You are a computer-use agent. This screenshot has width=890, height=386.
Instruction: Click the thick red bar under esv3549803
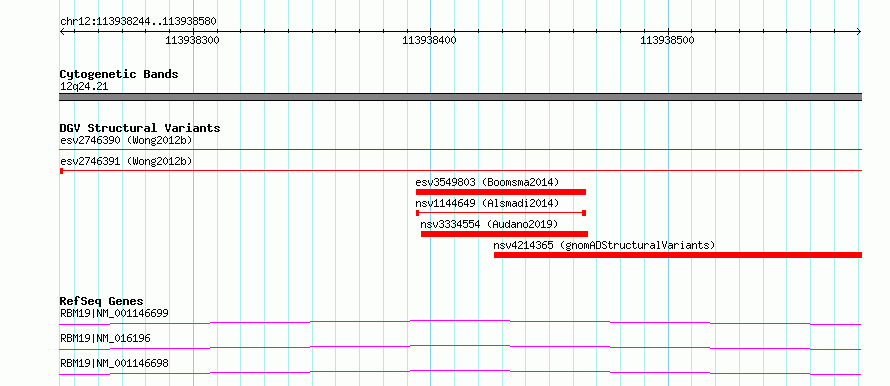pos(501,192)
